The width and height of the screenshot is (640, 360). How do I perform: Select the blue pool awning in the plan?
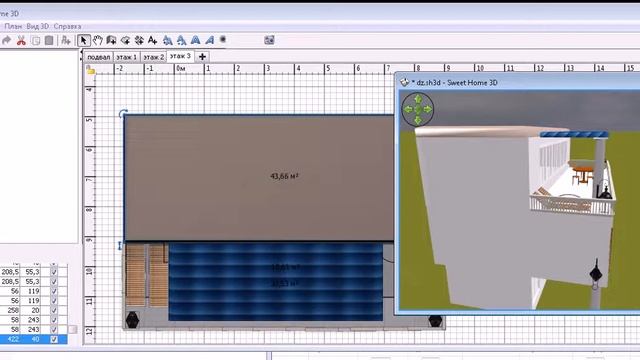(276, 282)
